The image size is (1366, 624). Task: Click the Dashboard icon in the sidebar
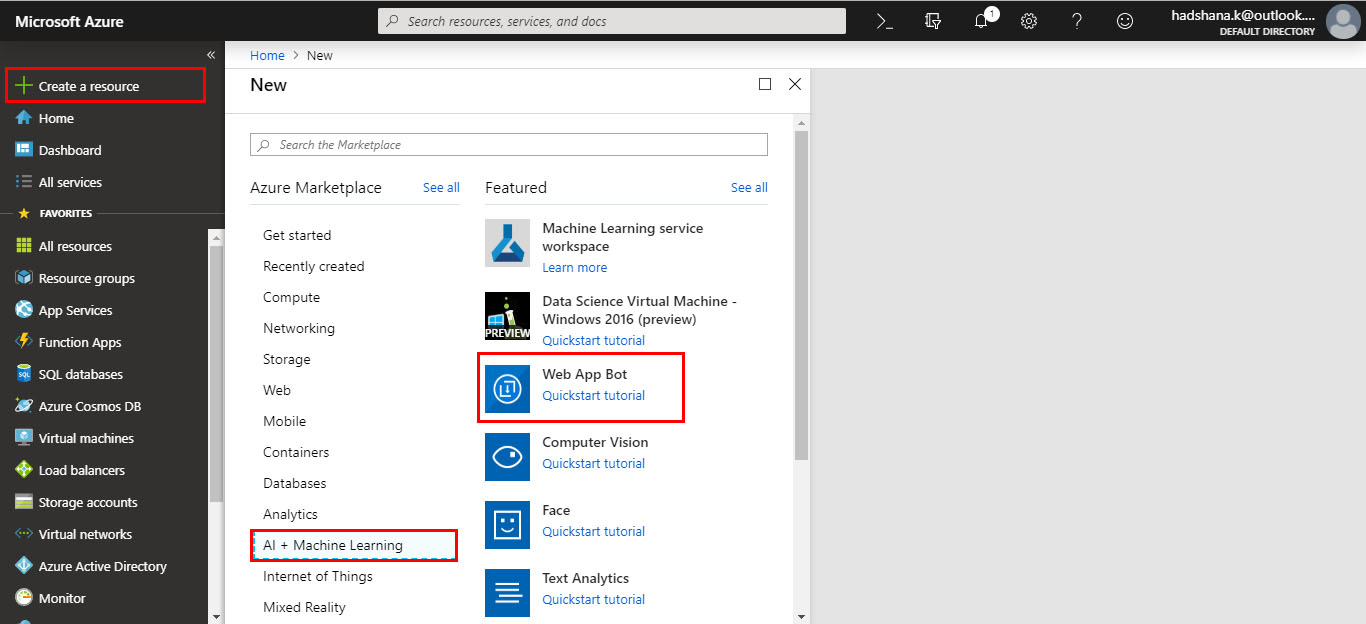click(x=24, y=150)
